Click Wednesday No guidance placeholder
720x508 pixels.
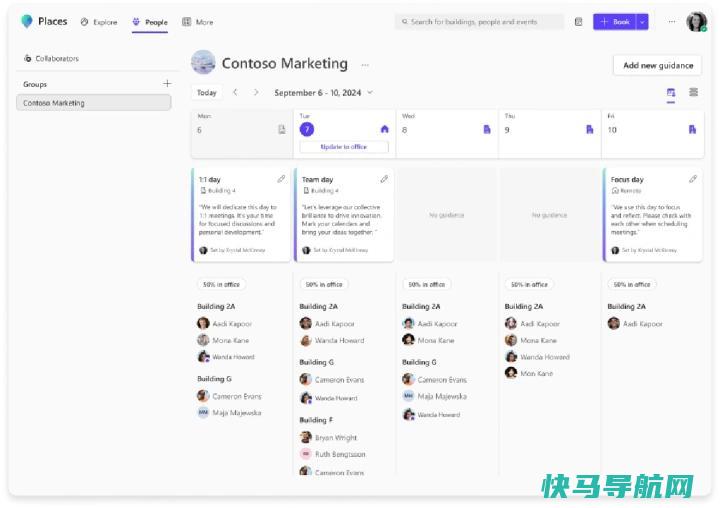pos(446,215)
